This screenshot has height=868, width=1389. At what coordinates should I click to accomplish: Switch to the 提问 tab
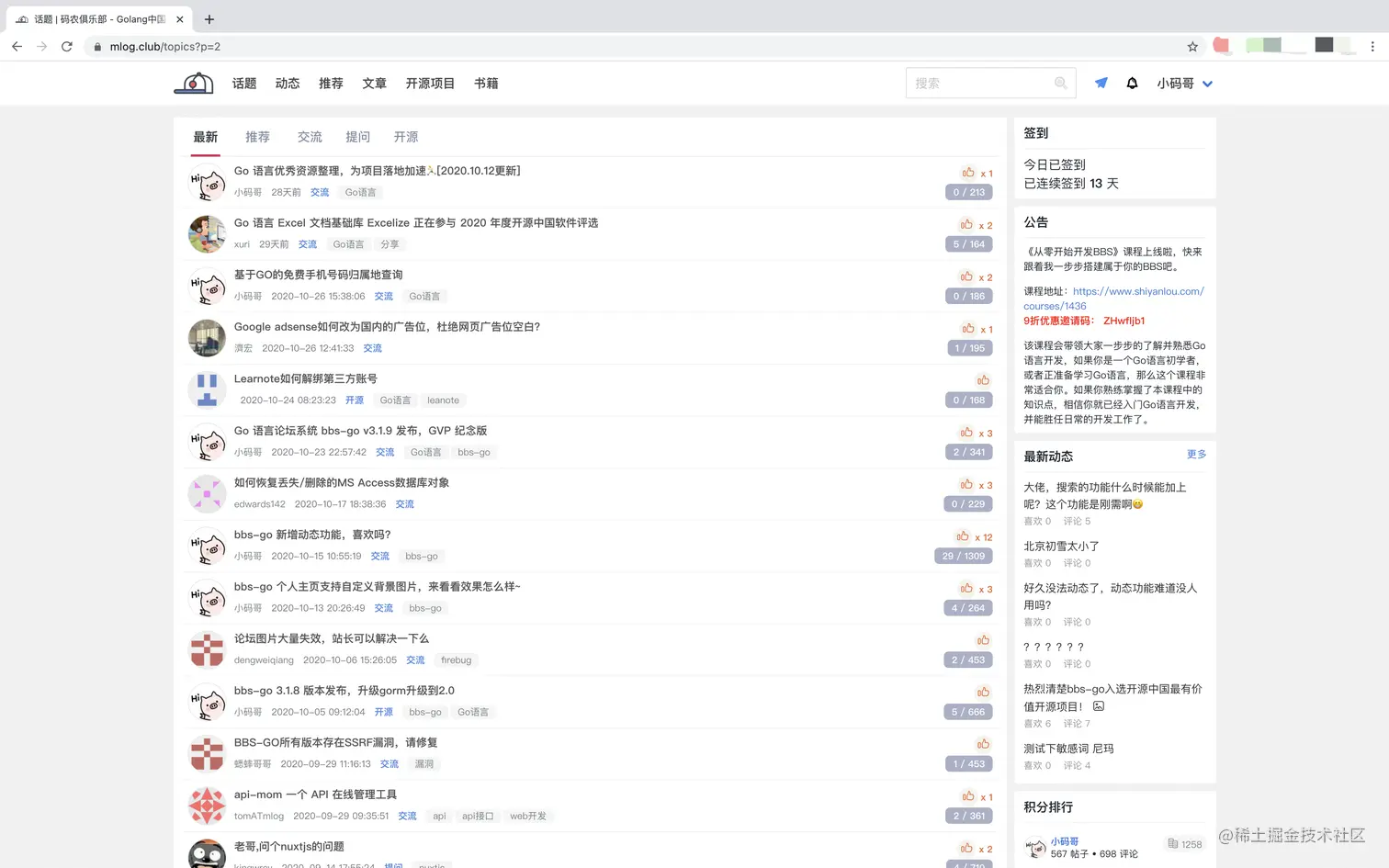tap(357, 137)
